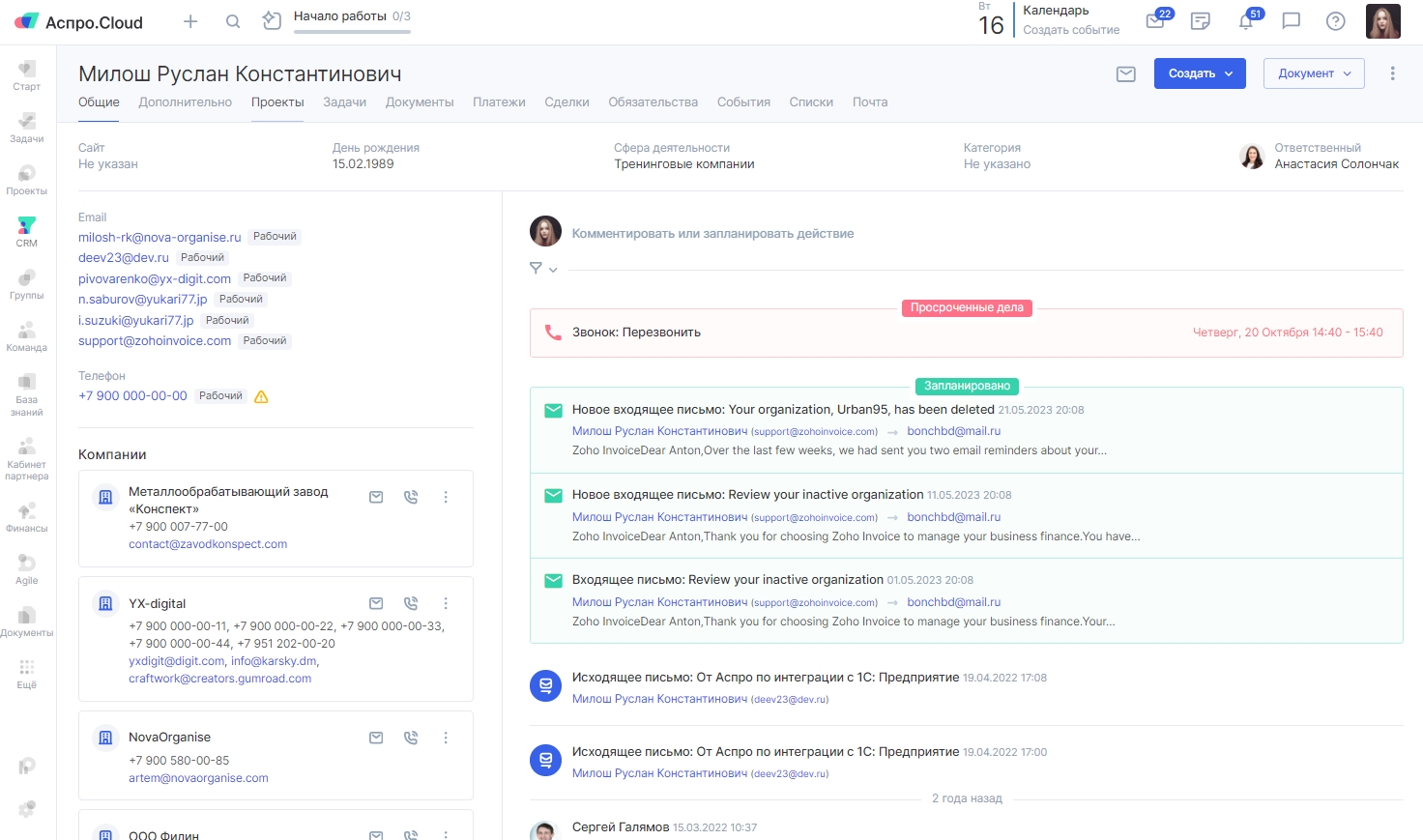Click phone number +7 900 000-00-00
The width and height of the screenshot is (1423, 840).
point(132,396)
